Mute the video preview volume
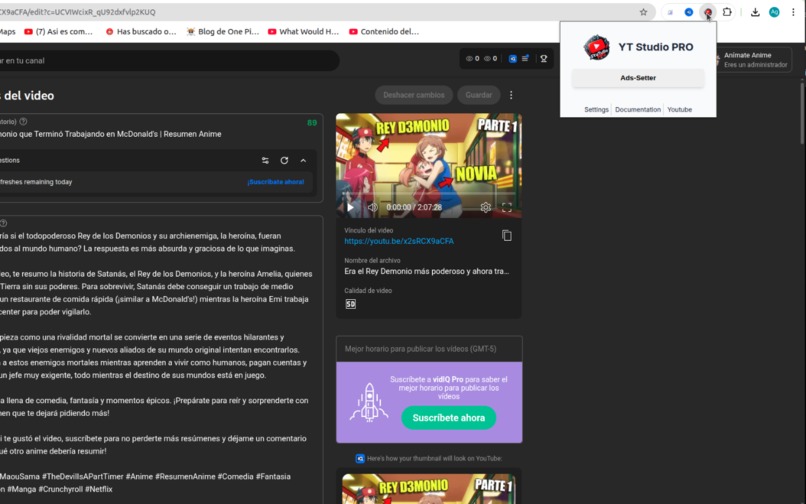Screen dimensions: 806x504 tap(372, 207)
